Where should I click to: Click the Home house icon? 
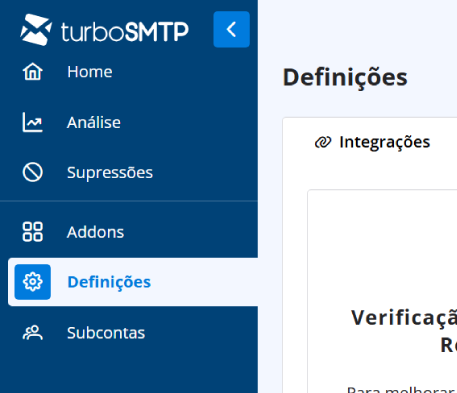pos(33,72)
